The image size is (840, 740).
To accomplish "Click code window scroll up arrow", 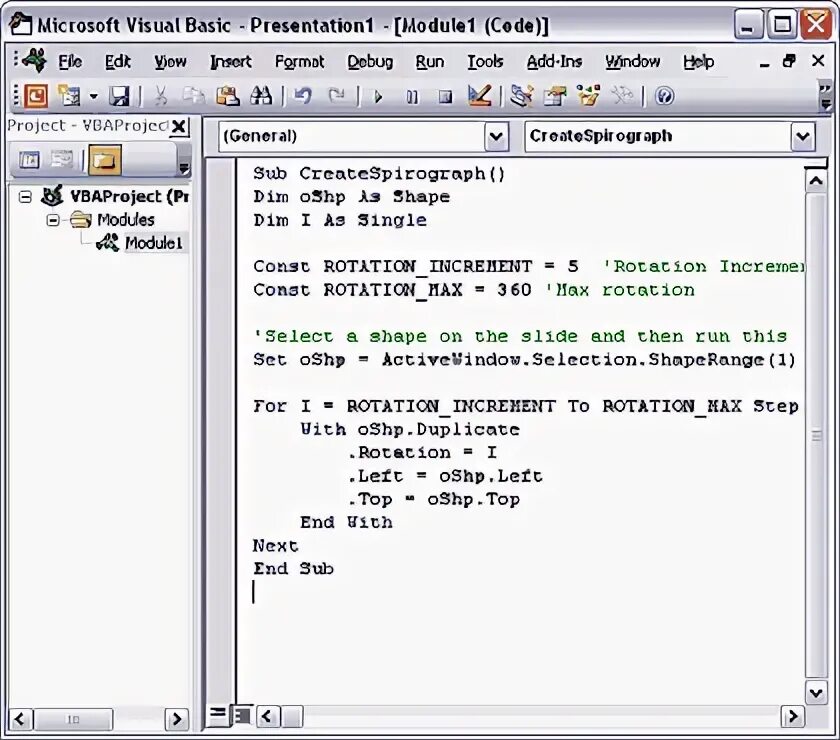I will coord(816,181).
